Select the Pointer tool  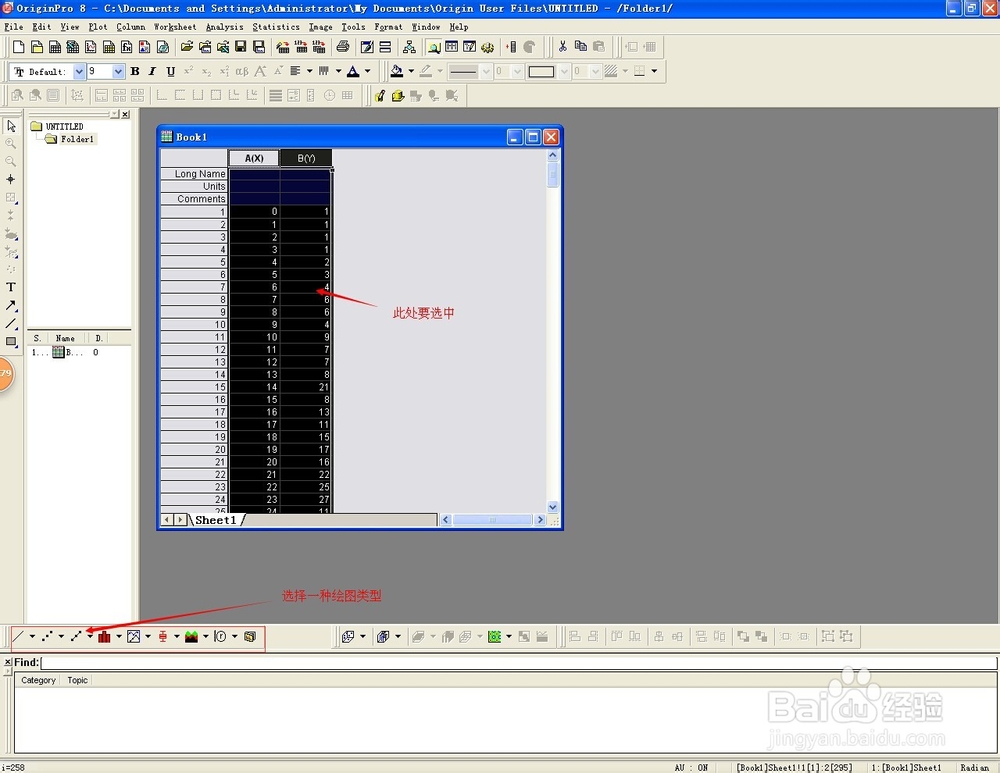11,126
